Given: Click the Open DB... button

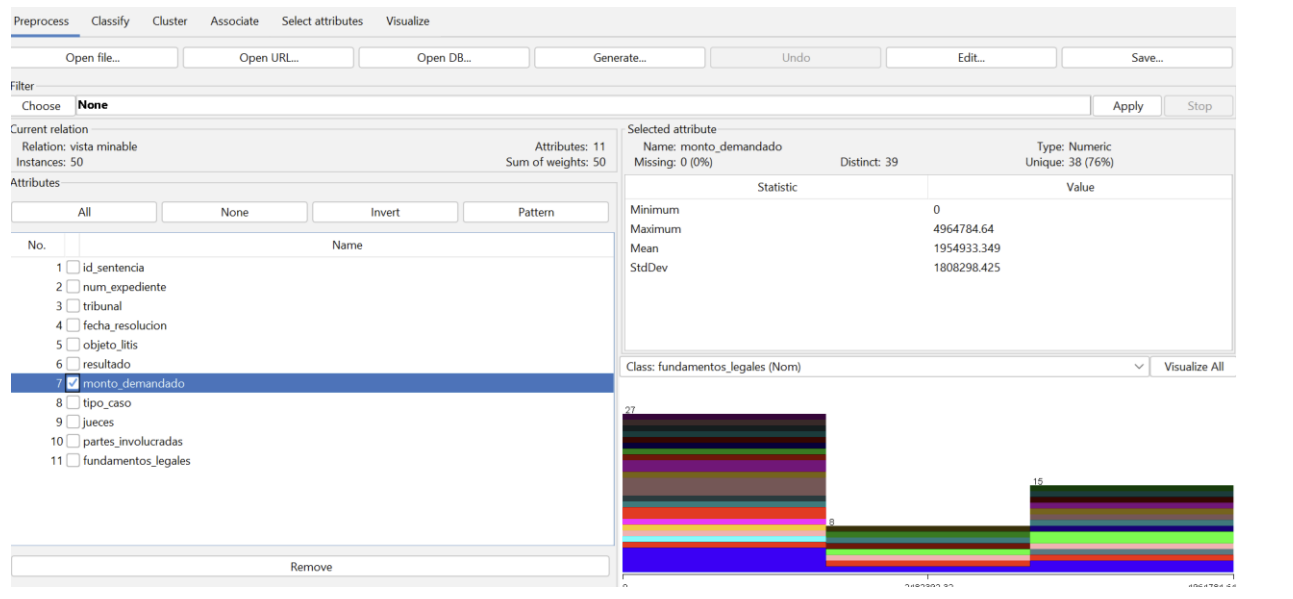Looking at the screenshot, I should (x=444, y=58).
